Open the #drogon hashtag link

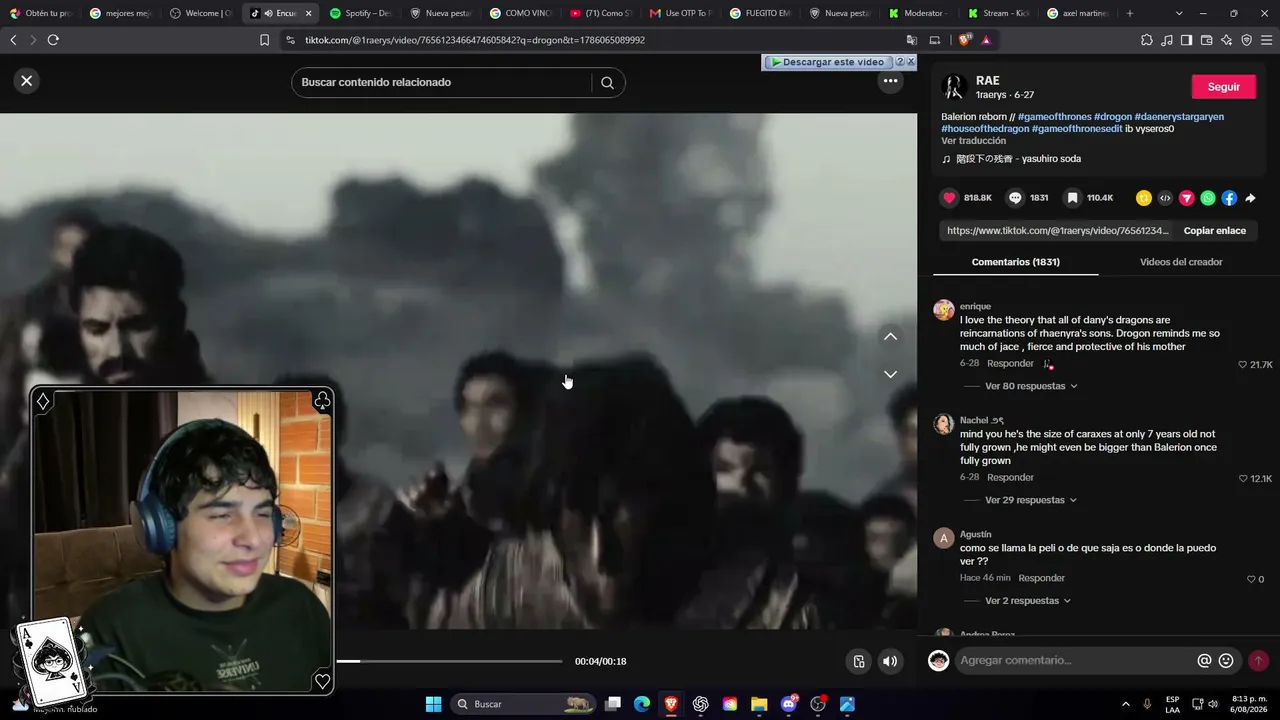pos(1113,117)
